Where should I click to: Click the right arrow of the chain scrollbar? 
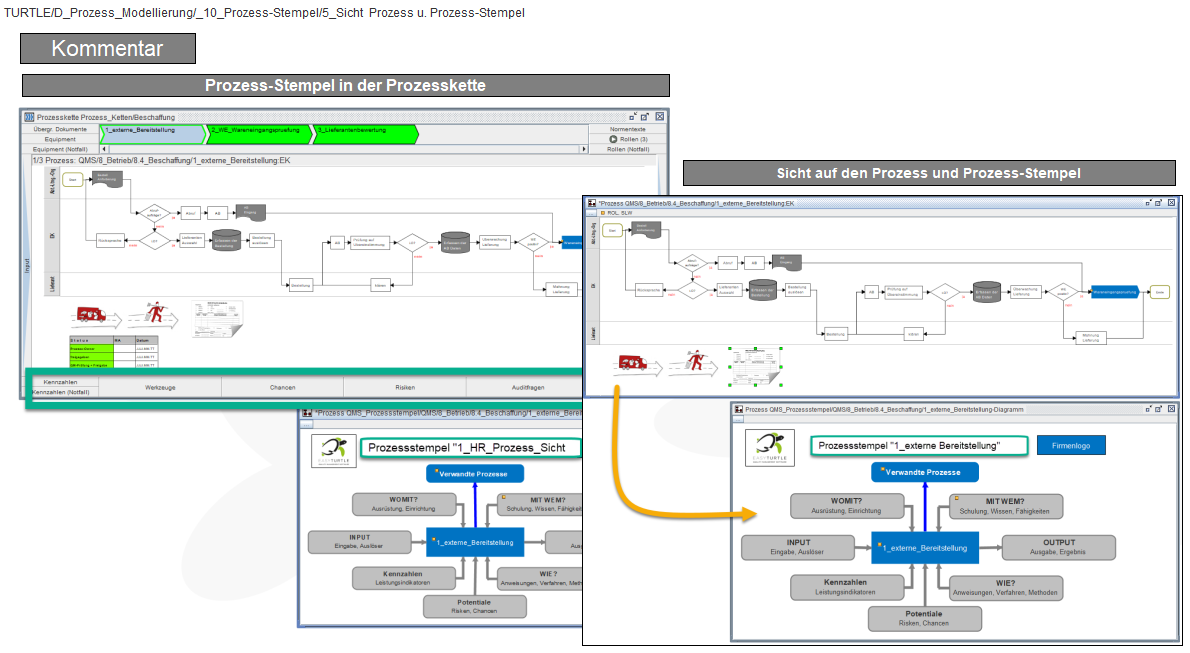[x=584, y=149]
